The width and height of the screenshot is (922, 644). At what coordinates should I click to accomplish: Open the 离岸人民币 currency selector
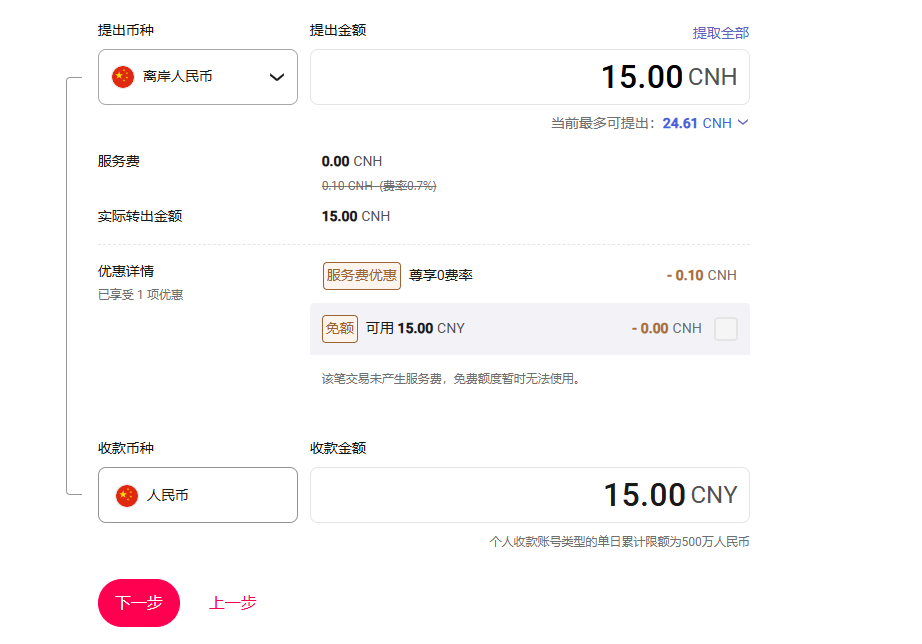[x=197, y=77]
